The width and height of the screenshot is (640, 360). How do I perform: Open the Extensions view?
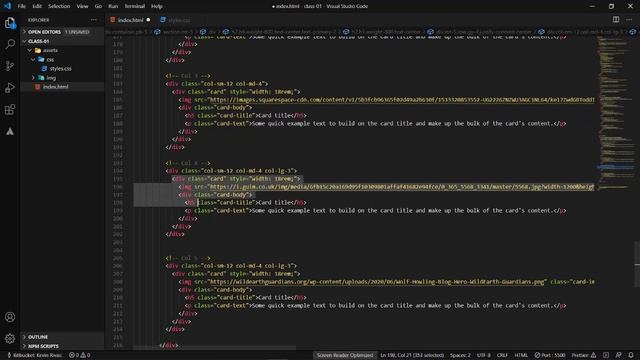pyautogui.click(x=10, y=109)
